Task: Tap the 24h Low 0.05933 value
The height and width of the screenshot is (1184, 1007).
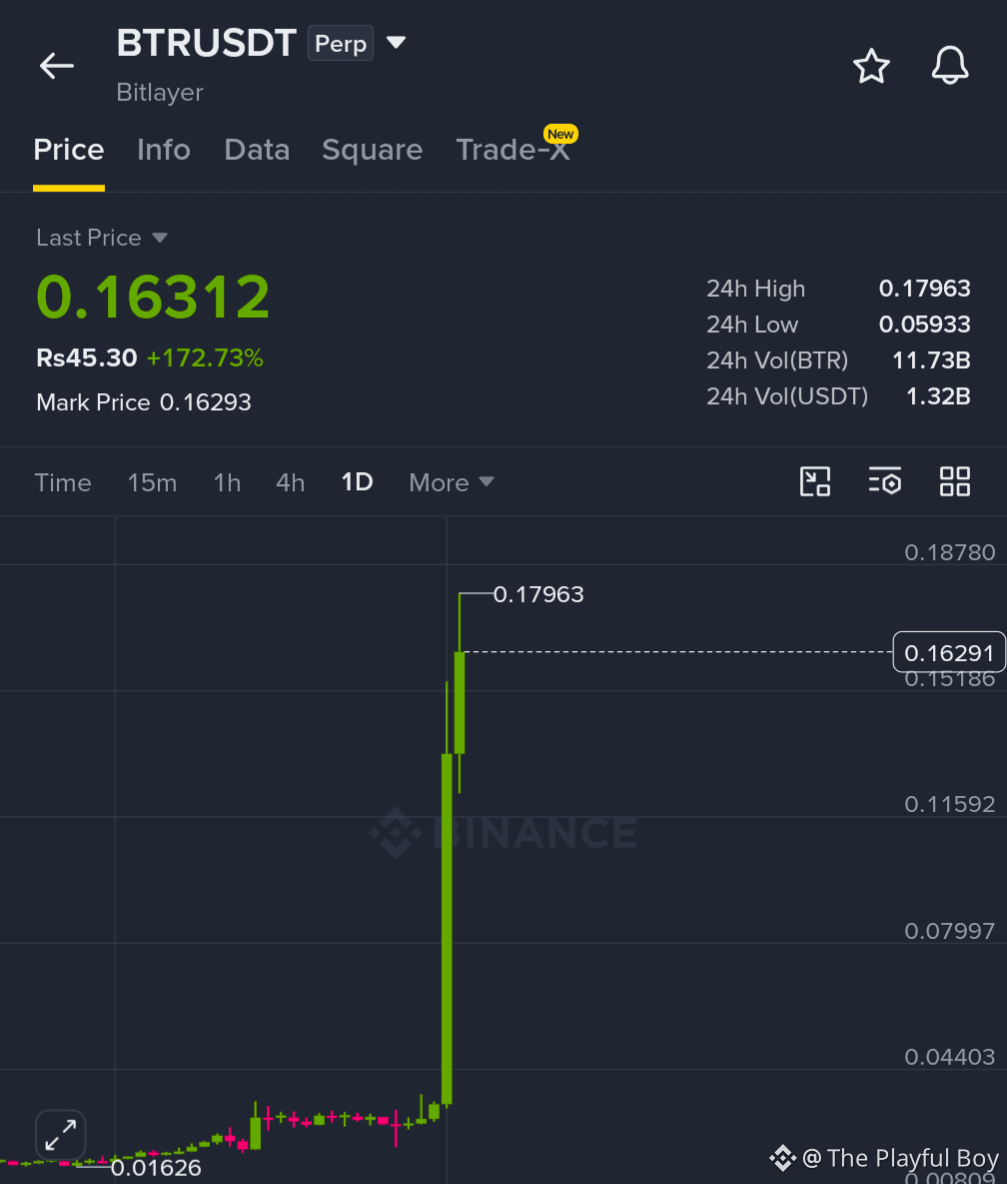Action: 925,325
